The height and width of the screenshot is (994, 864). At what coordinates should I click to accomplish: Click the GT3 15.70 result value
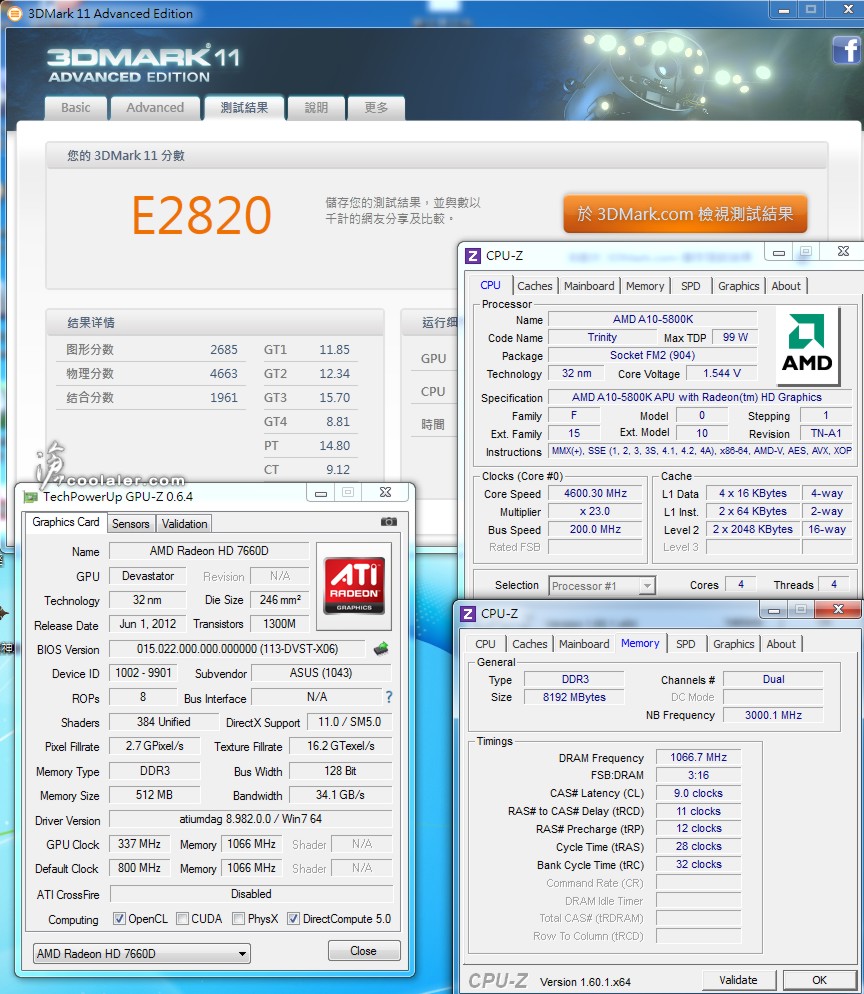point(335,397)
